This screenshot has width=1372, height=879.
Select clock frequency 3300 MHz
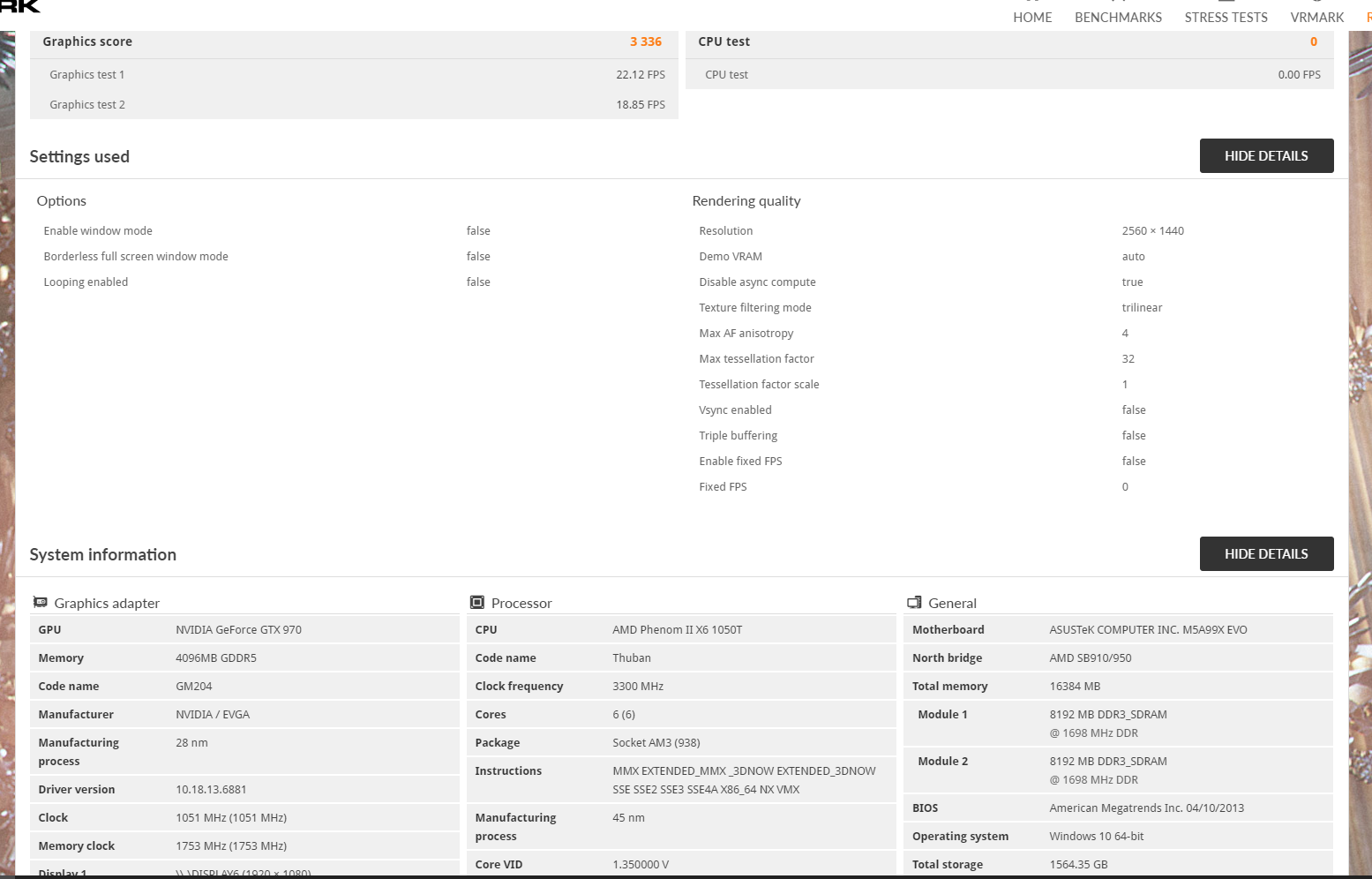638,687
